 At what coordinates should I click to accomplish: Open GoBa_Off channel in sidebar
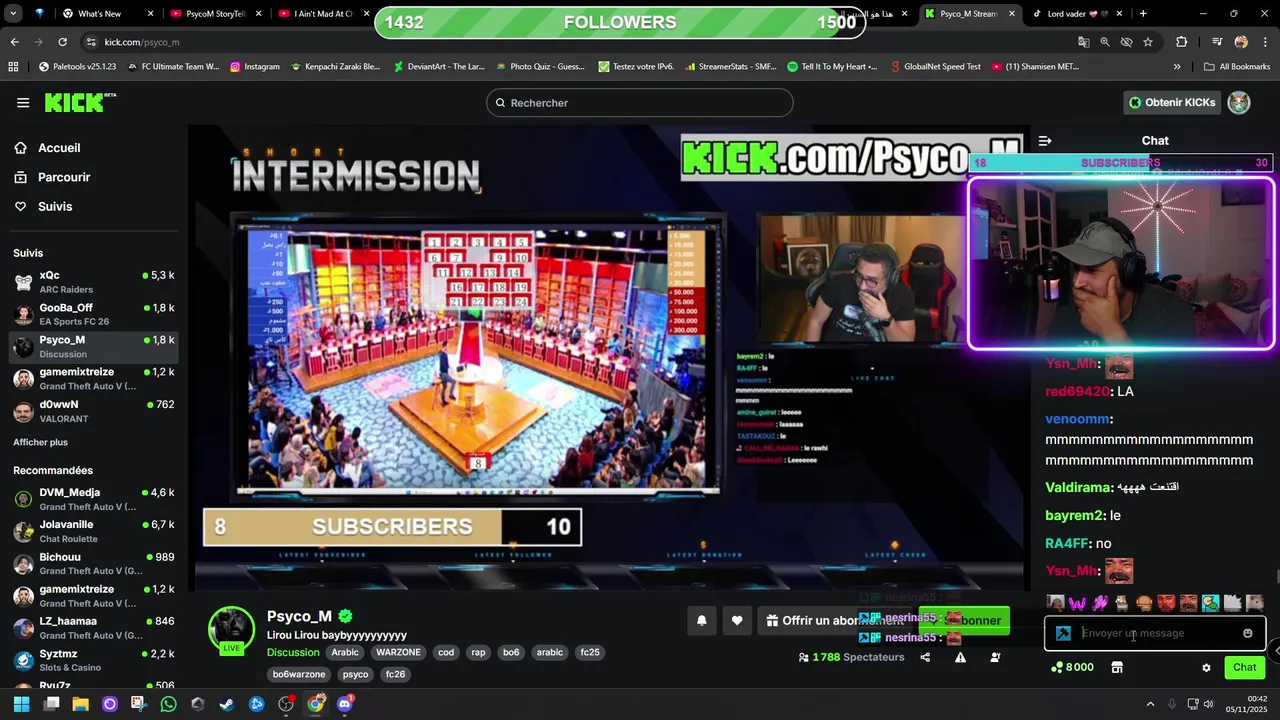click(93, 314)
